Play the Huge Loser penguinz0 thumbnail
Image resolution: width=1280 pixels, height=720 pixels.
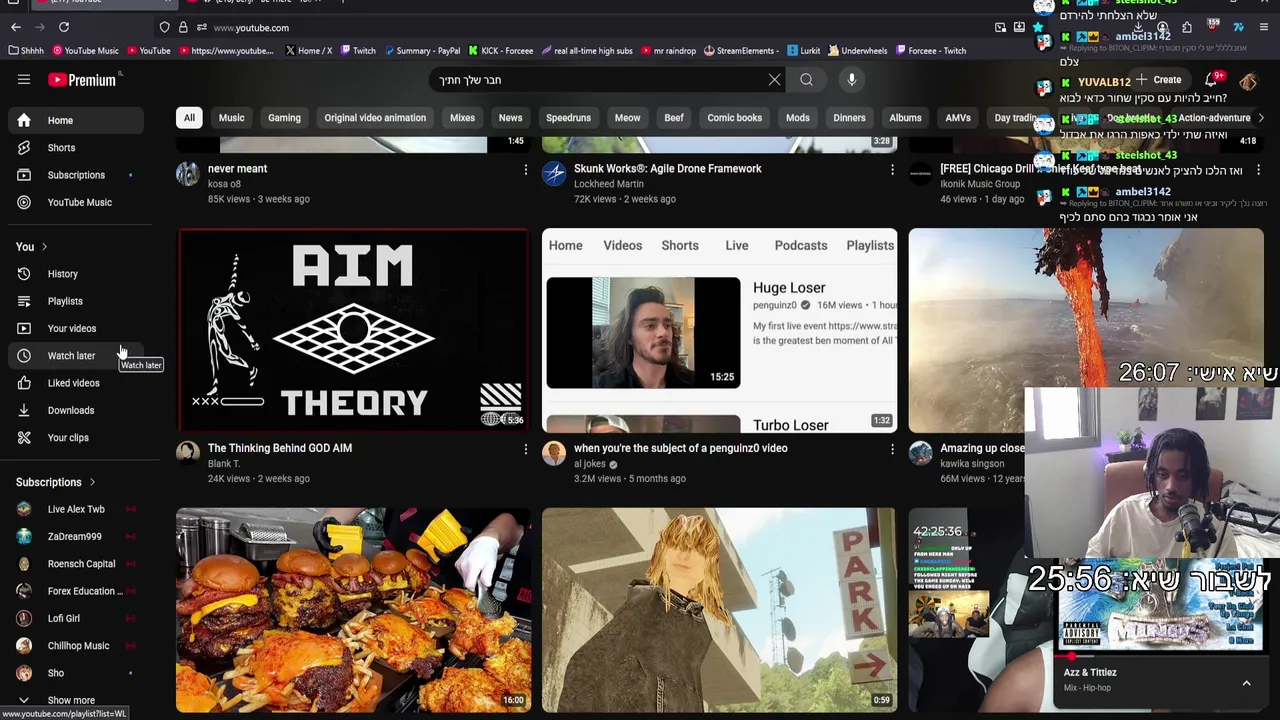point(720,331)
